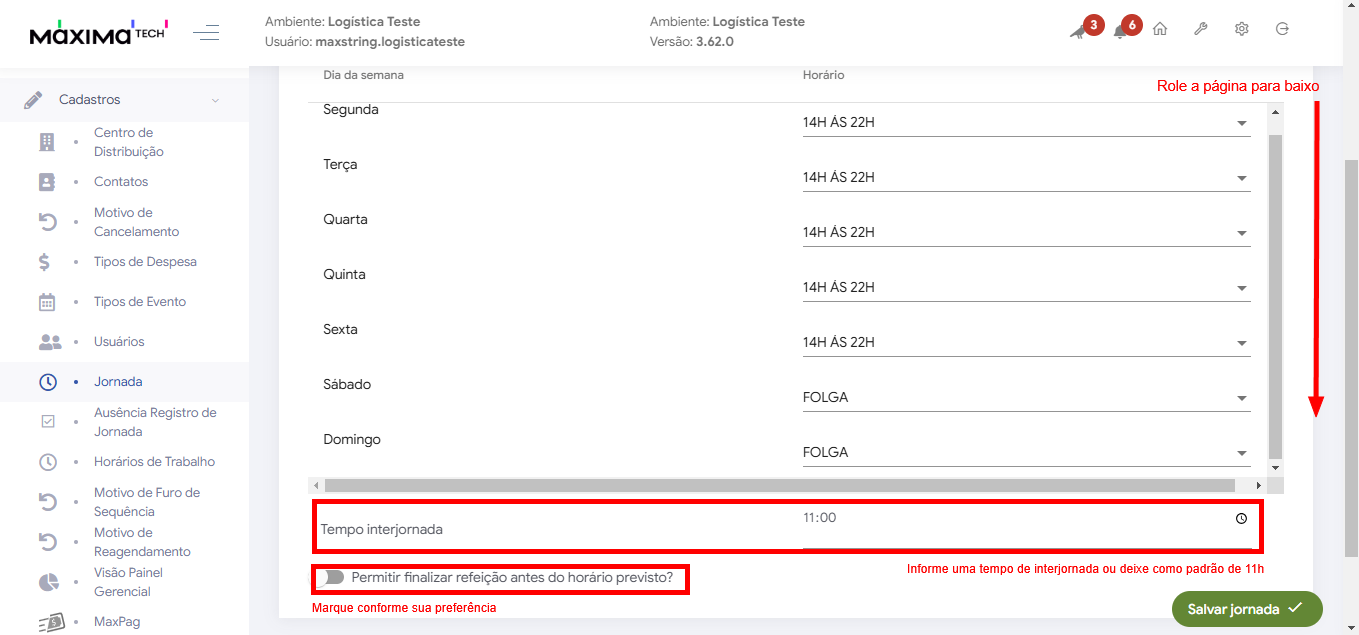
Task: Open the settings gear icon
Action: coord(1242,29)
